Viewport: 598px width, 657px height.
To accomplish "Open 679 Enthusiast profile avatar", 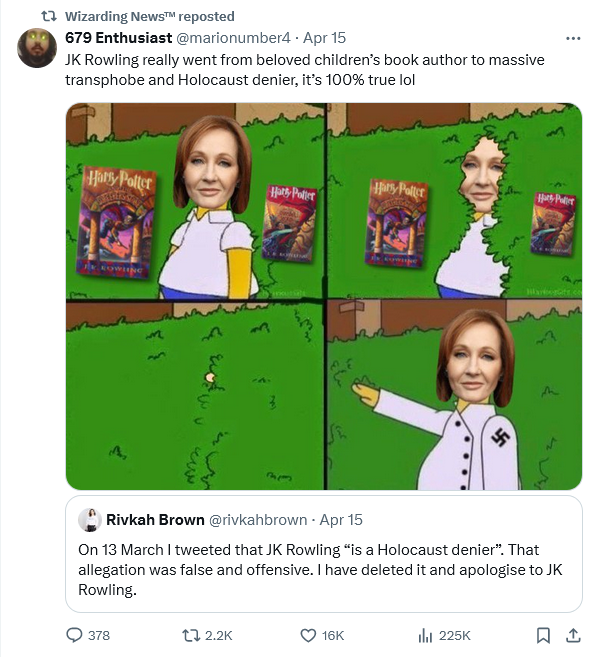I will [37, 48].
